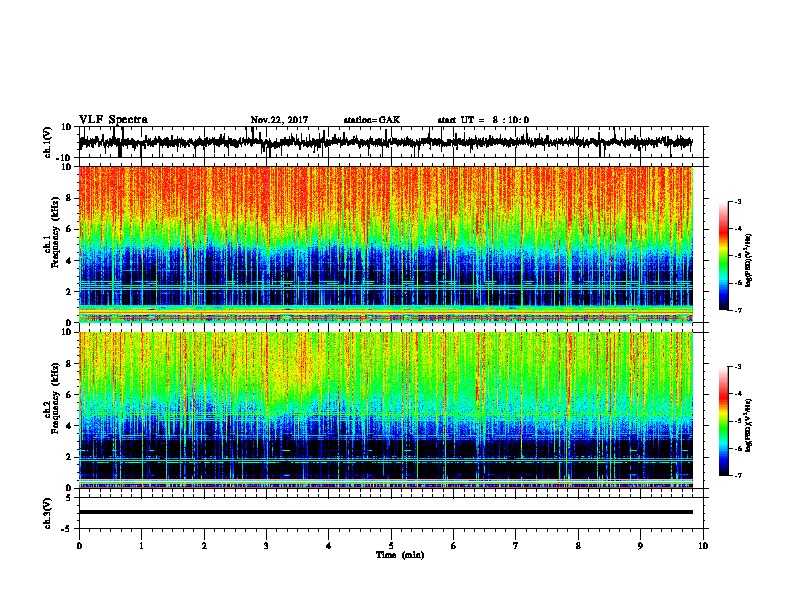The height and width of the screenshot is (612, 792).
Task: Click the "ch.1(V)" waveform axis label
Action: pos(48,142)
